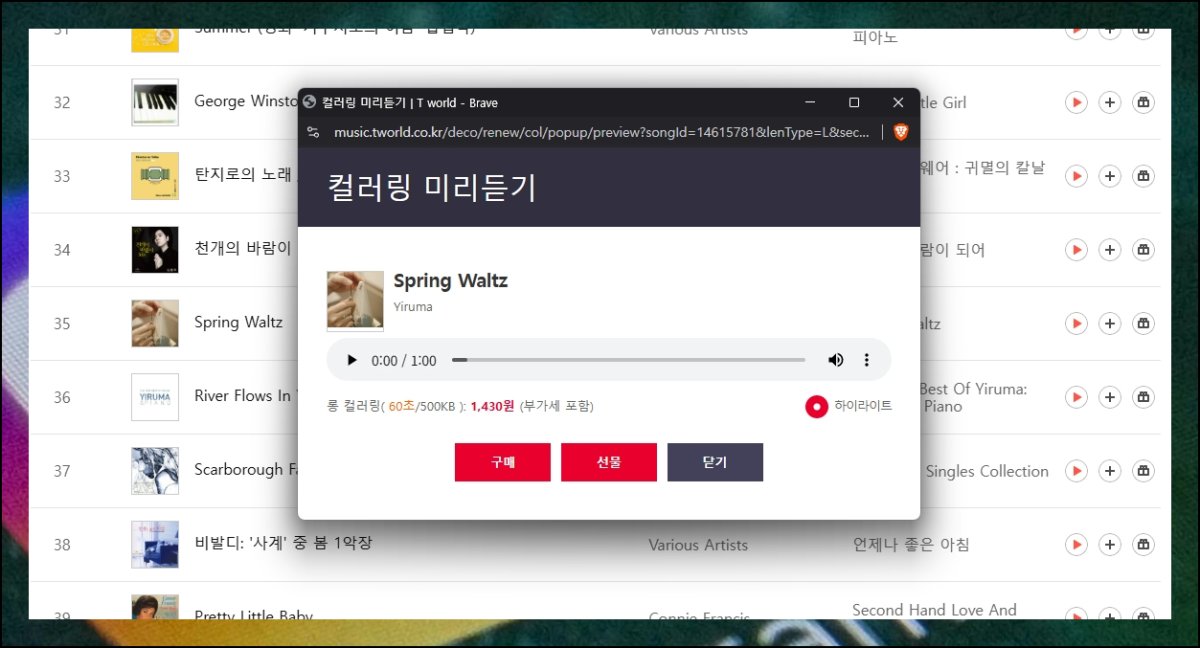
Task: Open the River Flows In song title
Action: pyautogui.click(x=245, y=396)
